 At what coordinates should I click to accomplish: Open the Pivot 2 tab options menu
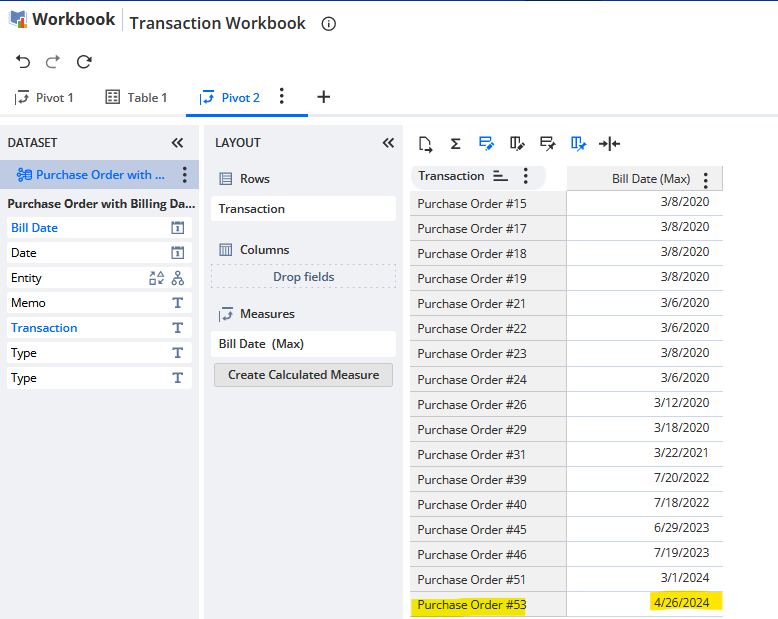coord(282,96)
